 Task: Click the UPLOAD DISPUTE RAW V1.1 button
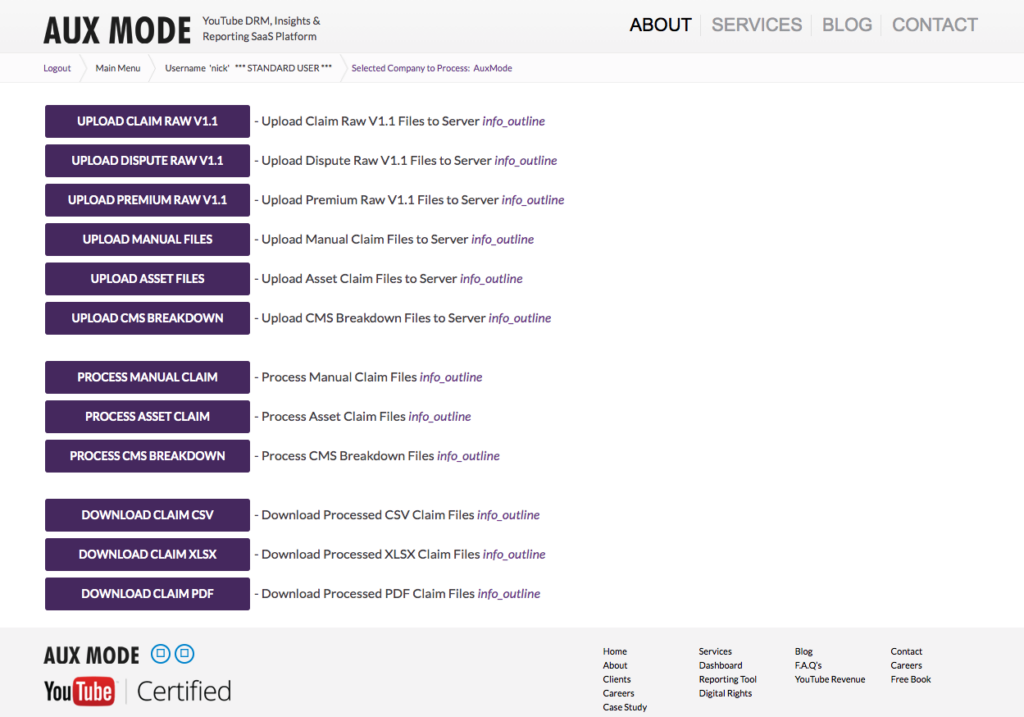click(x=148, y=161)
